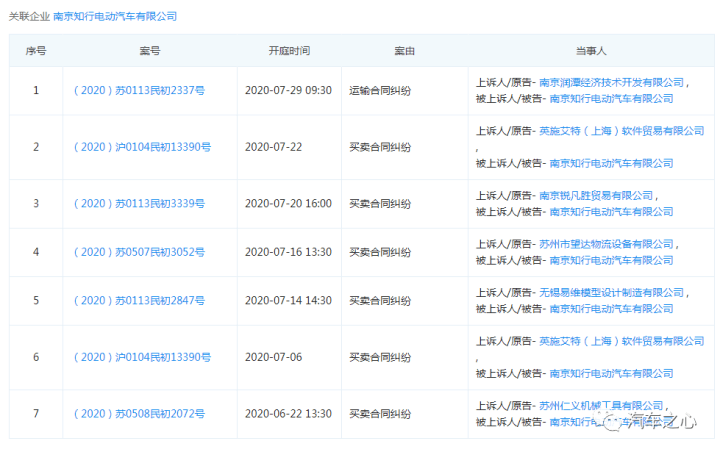Open case 沪0104民初13390号 dated 2020-07-06
This screenshot has width=720, height=452.
point(142,357)
